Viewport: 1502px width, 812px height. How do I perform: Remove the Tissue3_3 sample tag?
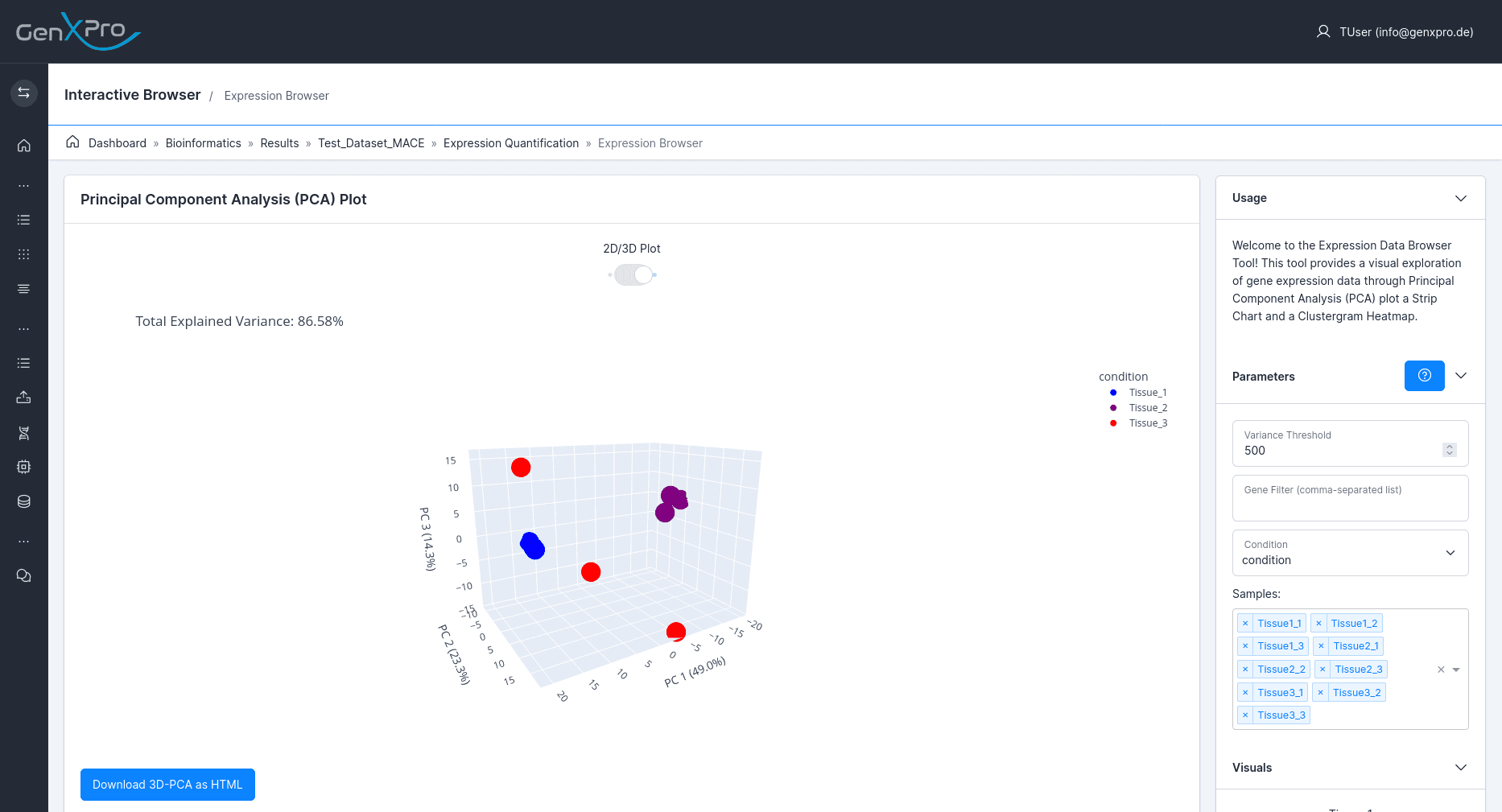point(1245,715)
